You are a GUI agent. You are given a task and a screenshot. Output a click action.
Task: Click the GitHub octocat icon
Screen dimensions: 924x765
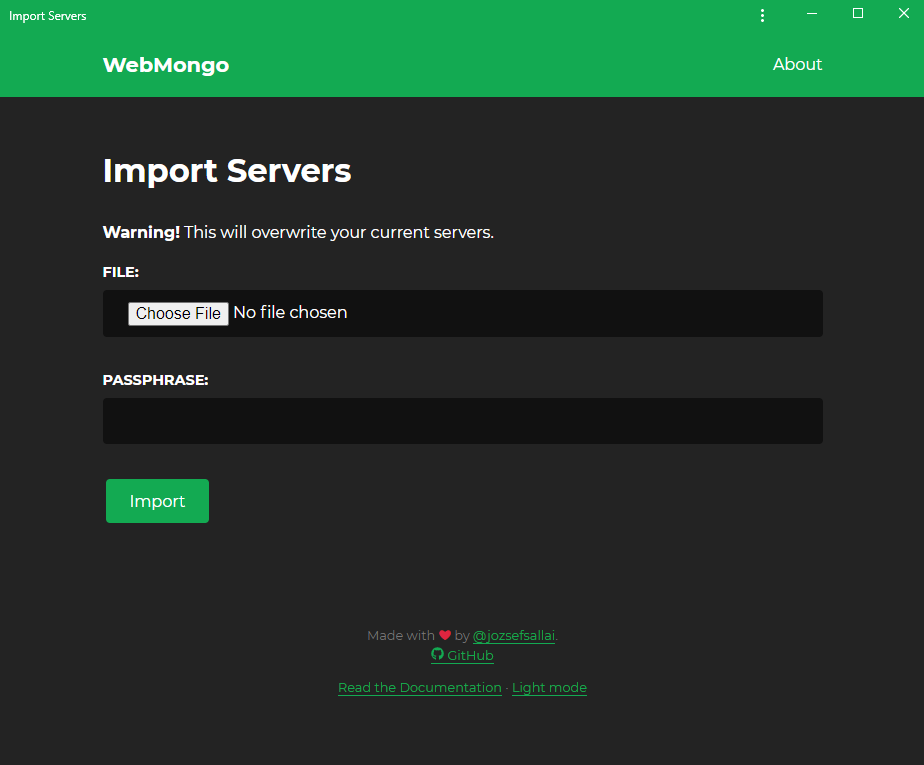[435, 655]
